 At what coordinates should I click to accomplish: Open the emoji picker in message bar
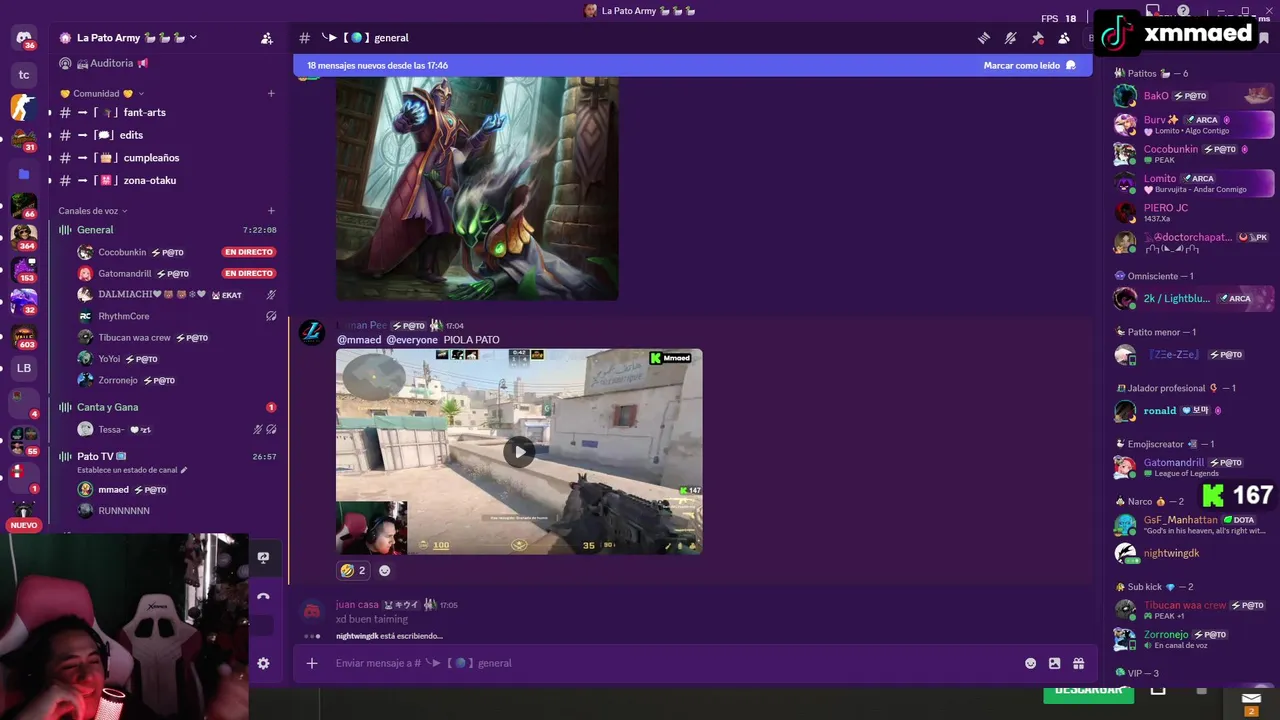(1031, 663)
